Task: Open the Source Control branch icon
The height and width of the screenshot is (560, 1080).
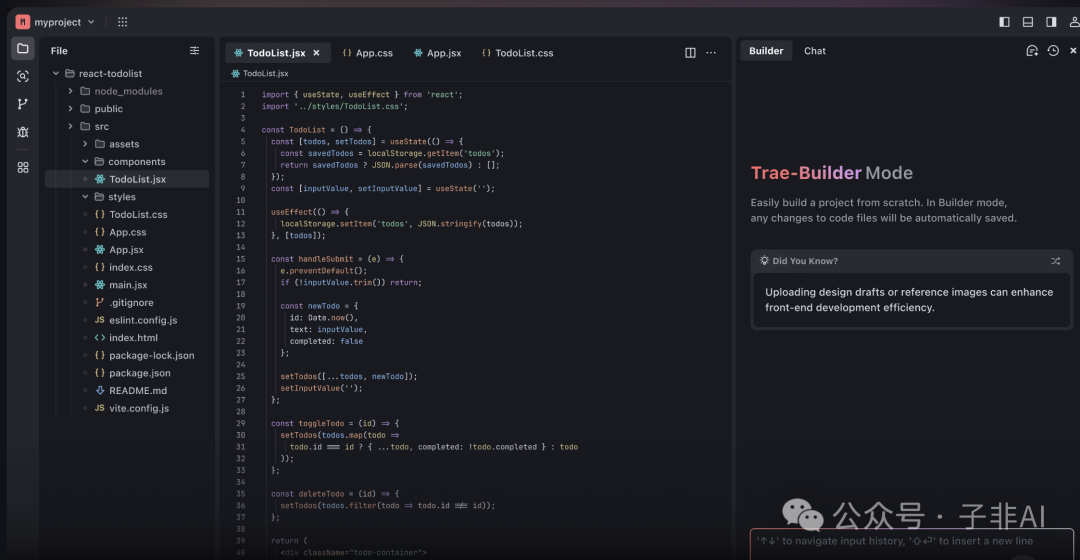Action: (23, 103)
